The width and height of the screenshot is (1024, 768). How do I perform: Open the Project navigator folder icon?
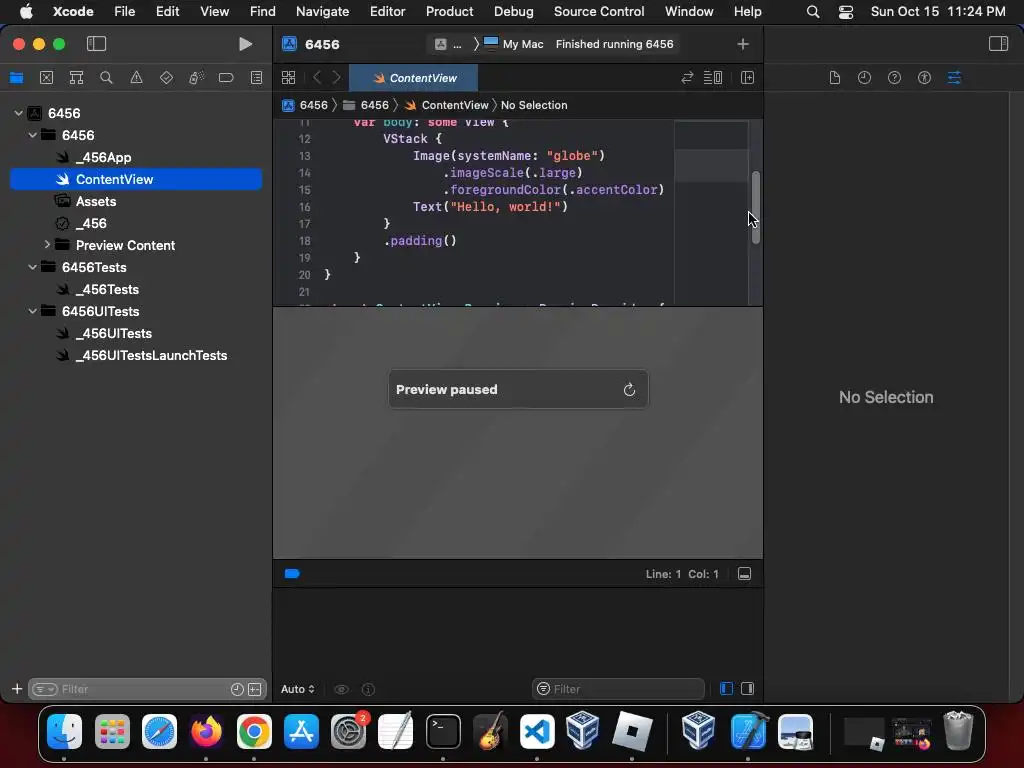(x=16, y=78)
